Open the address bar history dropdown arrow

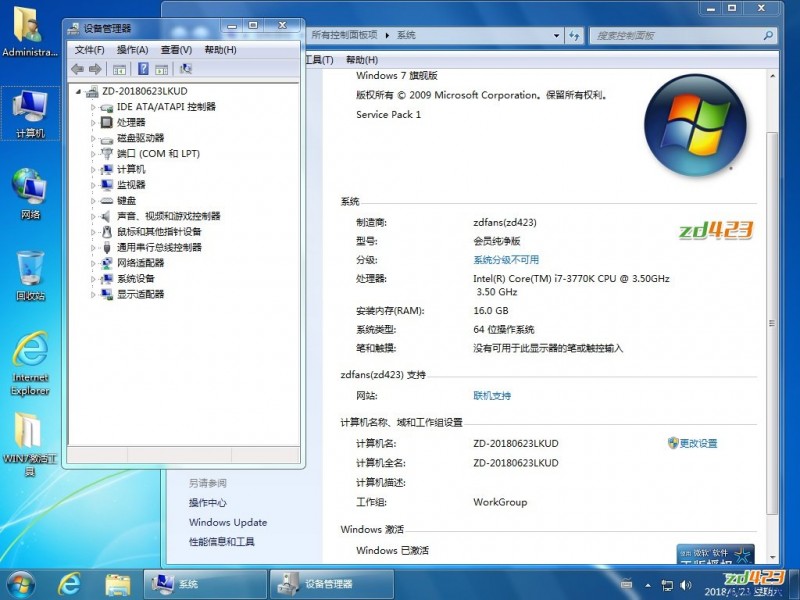(557, 36)
